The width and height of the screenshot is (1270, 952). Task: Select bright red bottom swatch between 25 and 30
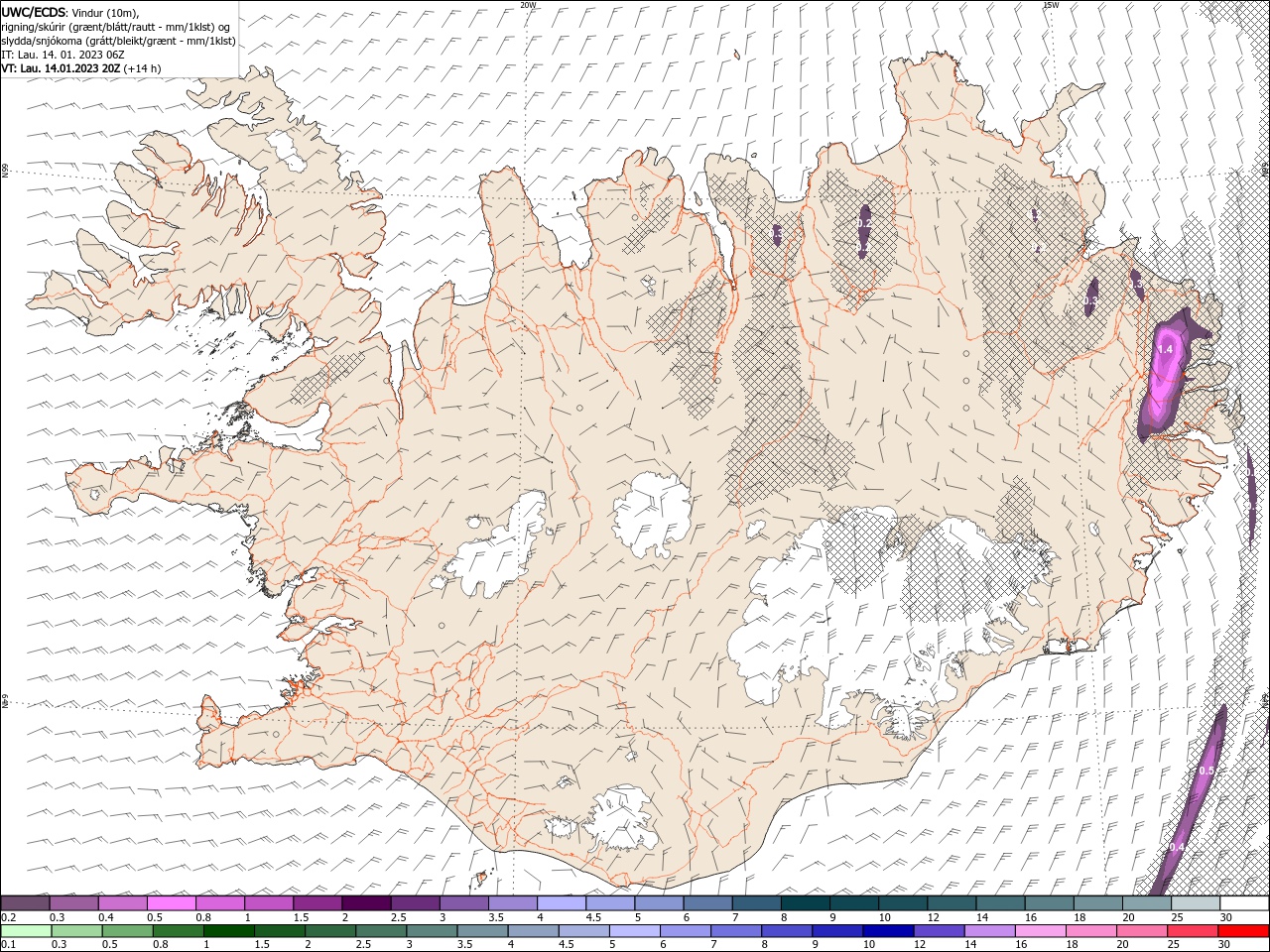tap(1242, 931)
